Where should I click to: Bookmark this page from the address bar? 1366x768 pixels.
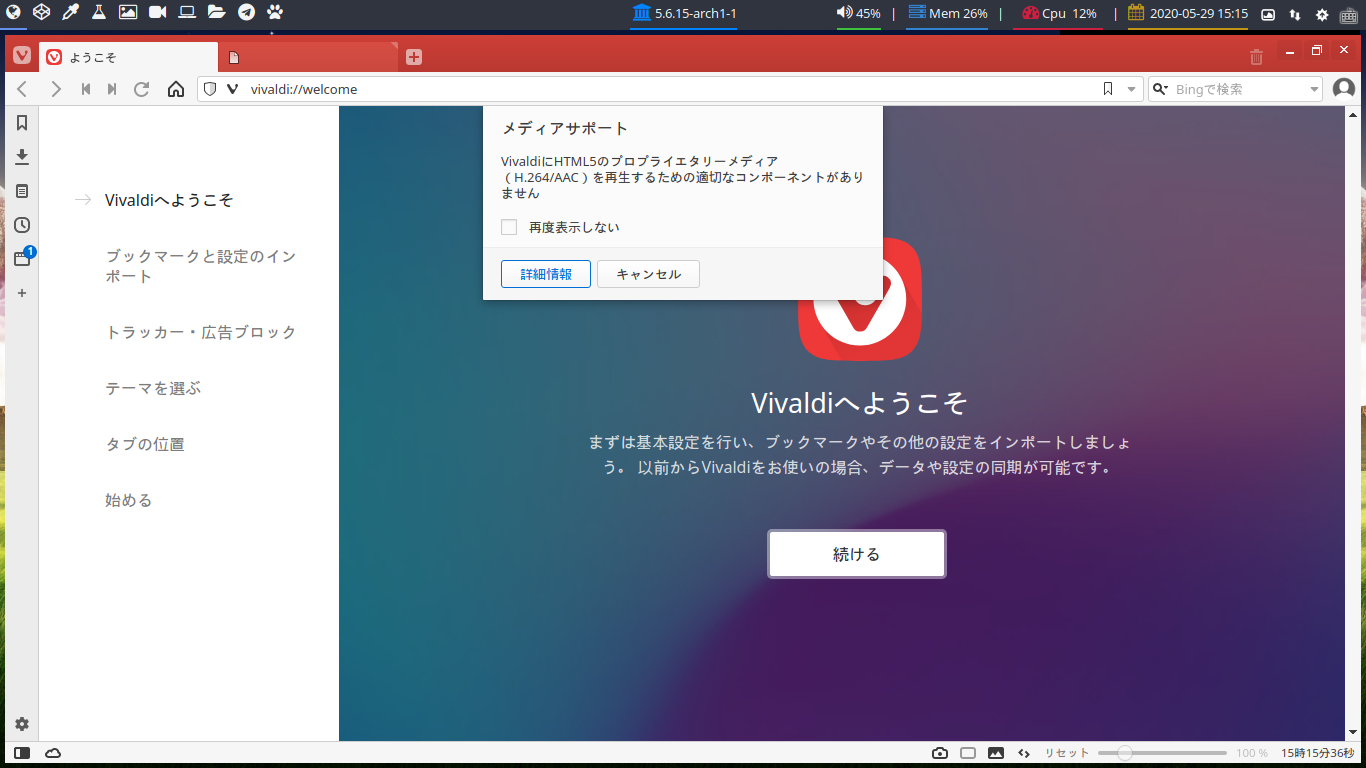click(1108, 89)
